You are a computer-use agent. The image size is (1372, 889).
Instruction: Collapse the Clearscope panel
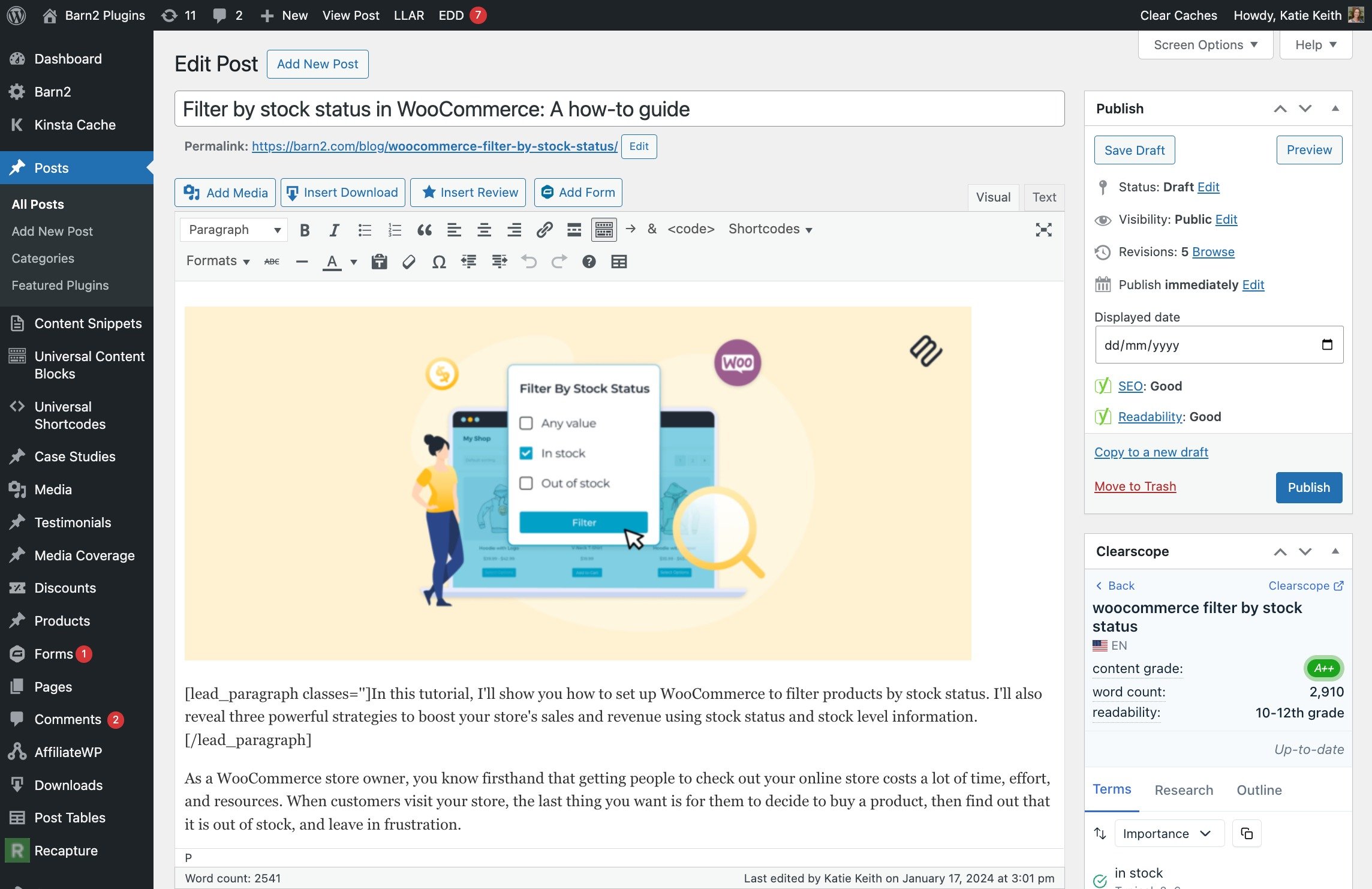click(x=1335, y=551)
